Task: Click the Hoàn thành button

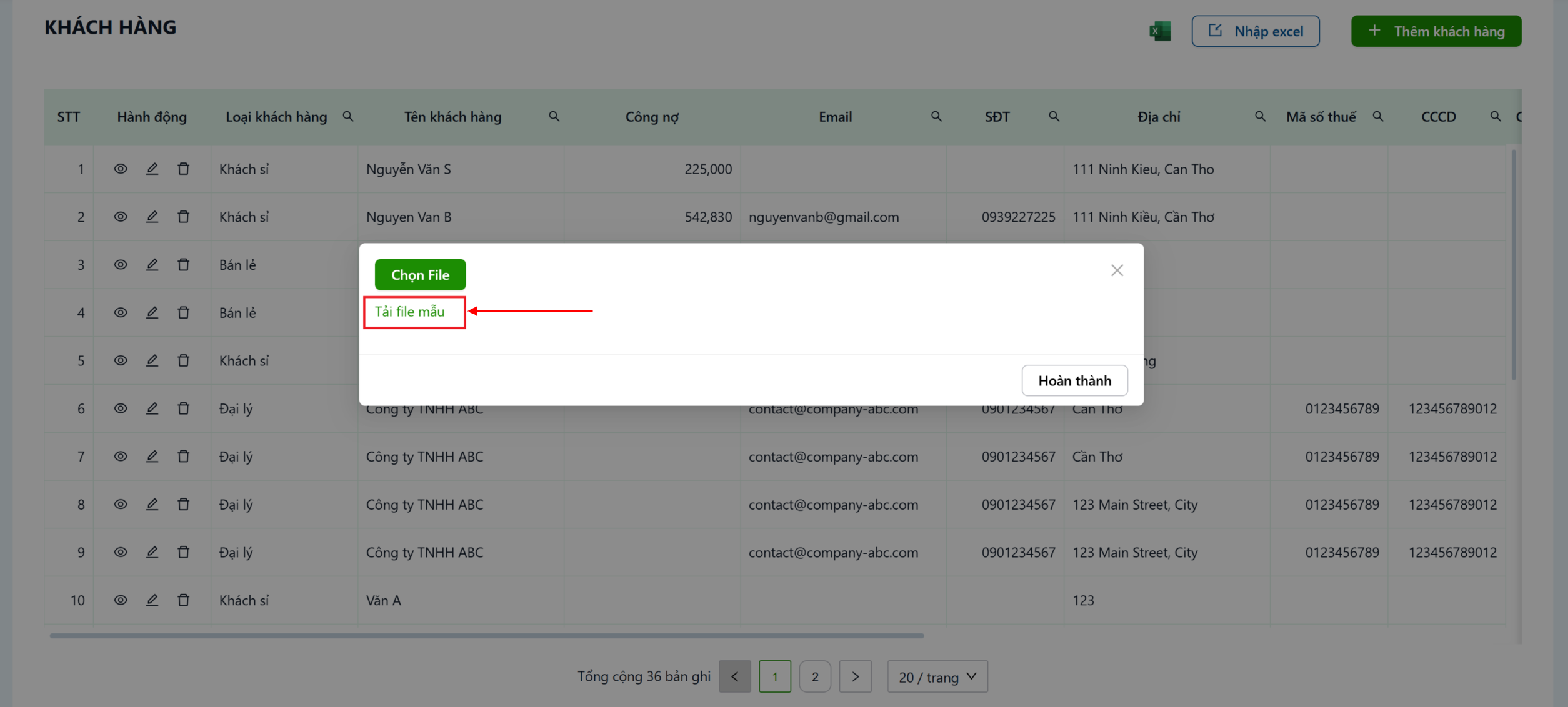Action: (x=1075, y=380)
